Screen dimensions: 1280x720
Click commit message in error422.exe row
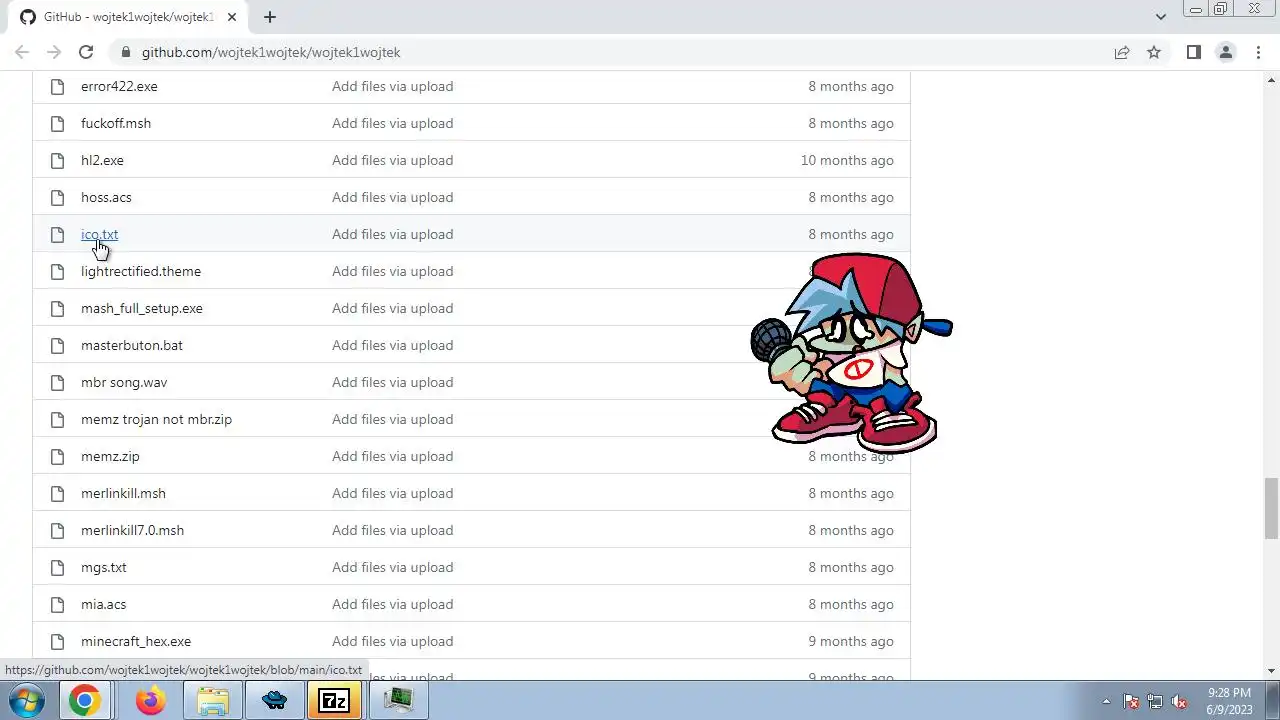coord(392,86)
